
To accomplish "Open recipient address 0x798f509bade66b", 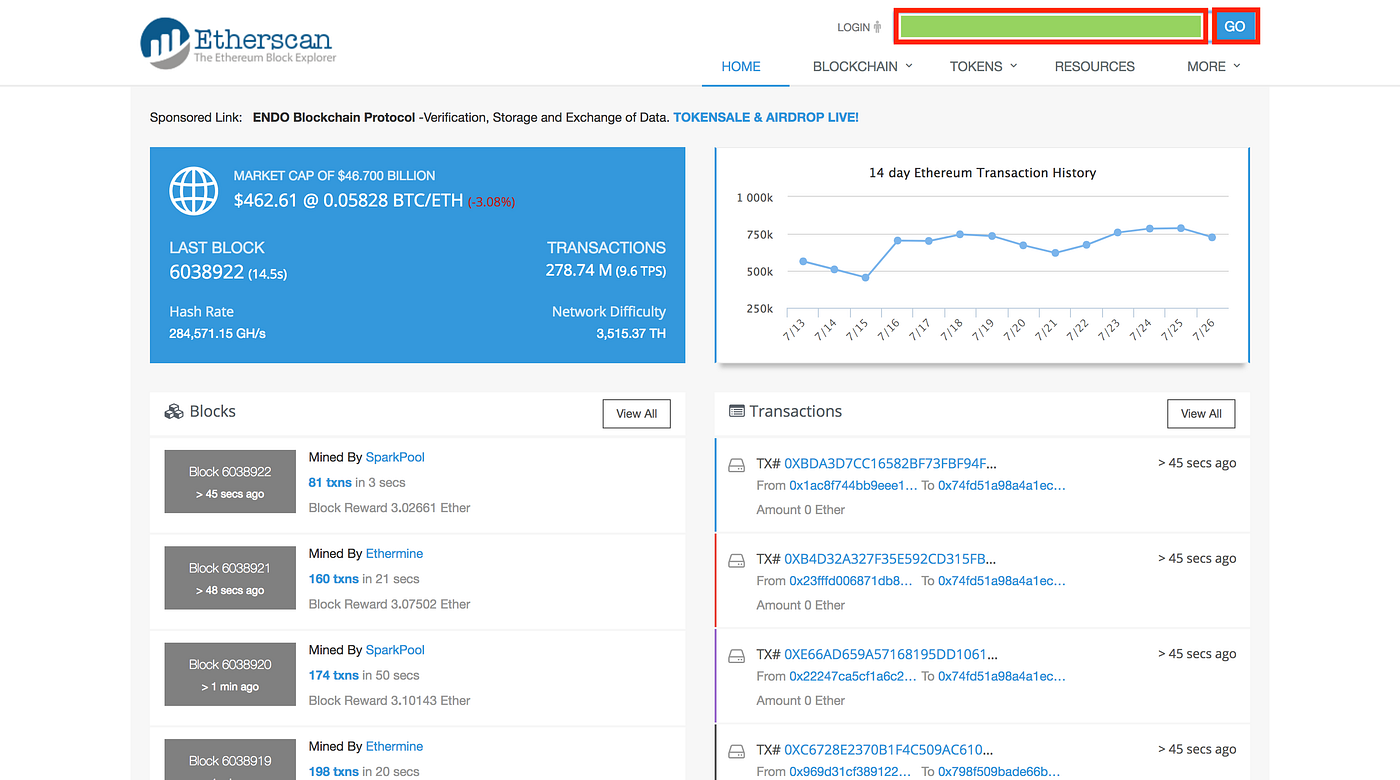I will tap(997, 771).
